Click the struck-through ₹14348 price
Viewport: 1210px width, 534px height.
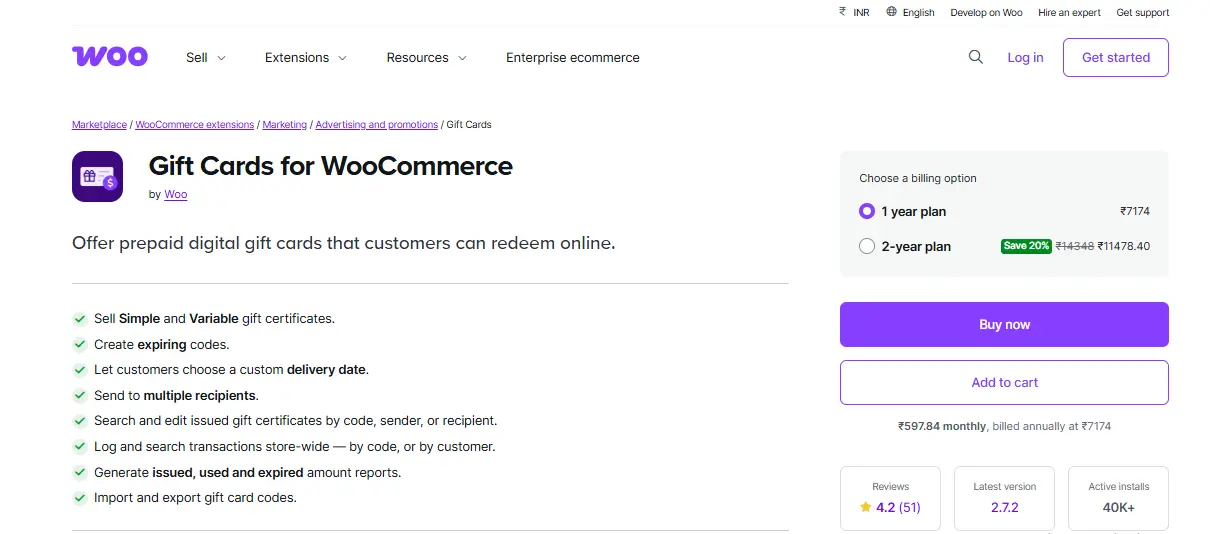1074,246
